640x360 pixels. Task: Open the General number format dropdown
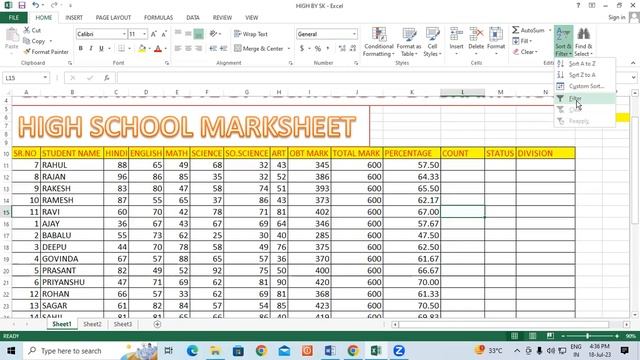pos(354,34)
